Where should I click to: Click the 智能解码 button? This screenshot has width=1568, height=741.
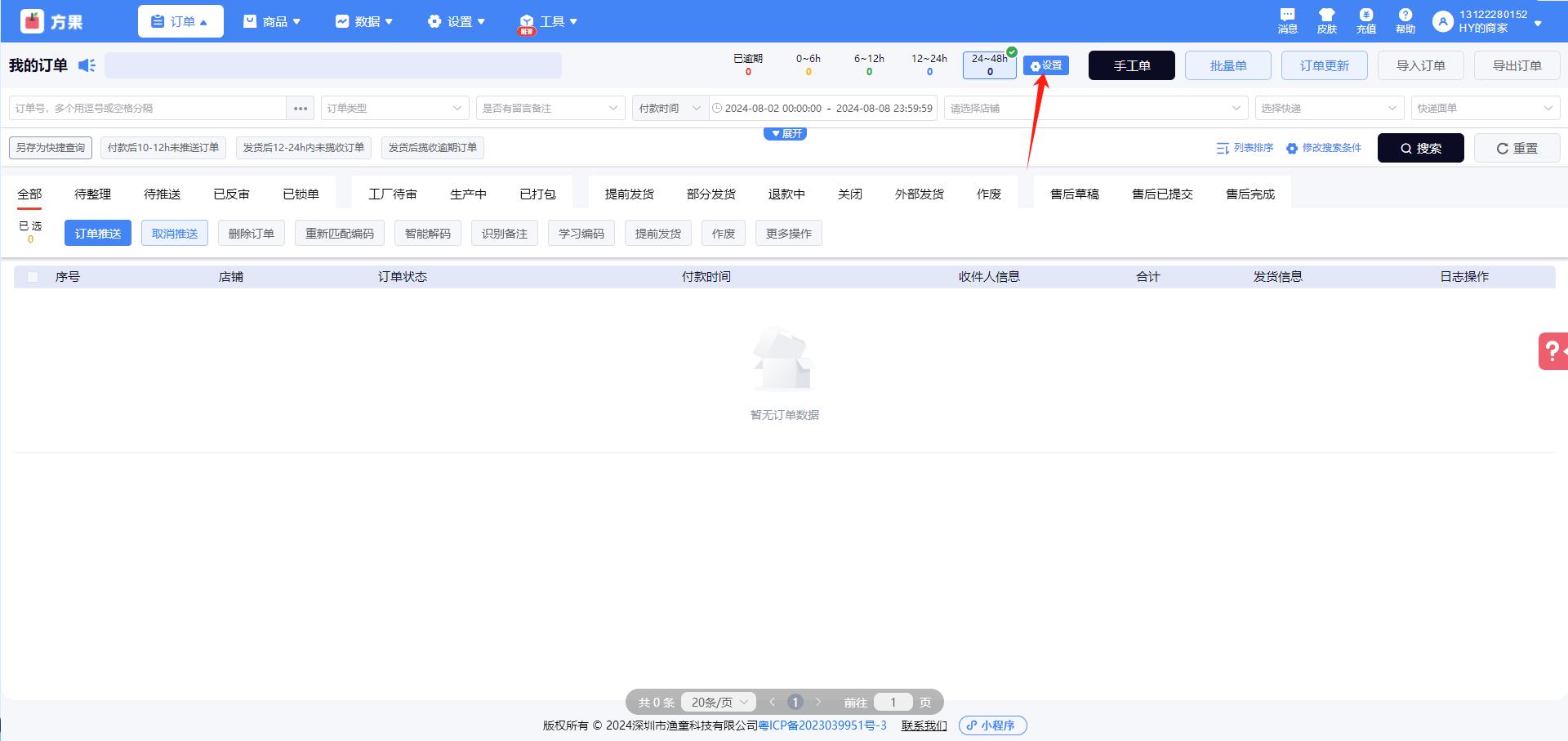tap(428, 234)
